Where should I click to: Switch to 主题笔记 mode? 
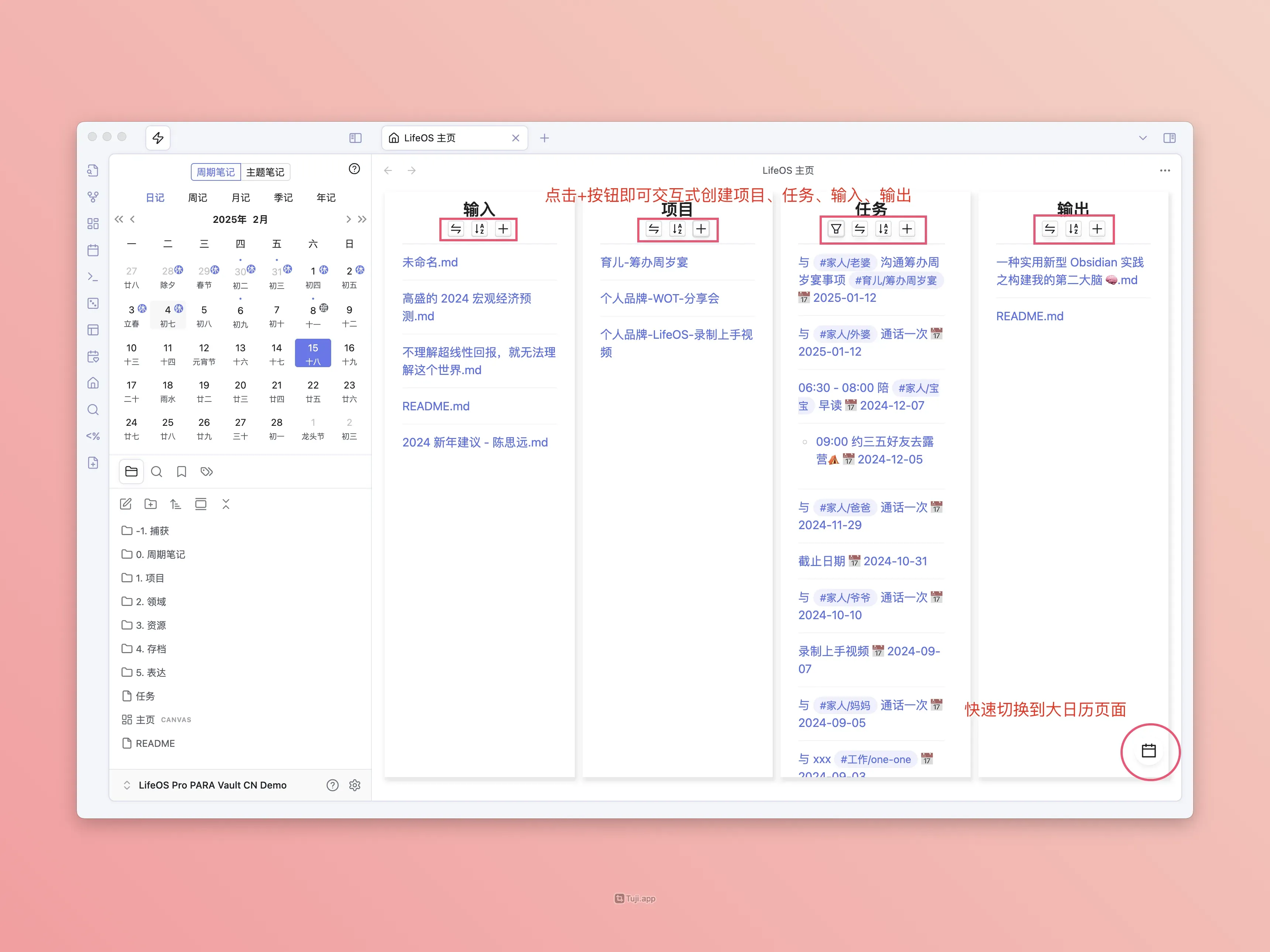pyautogui.click(x=265, y=172)
